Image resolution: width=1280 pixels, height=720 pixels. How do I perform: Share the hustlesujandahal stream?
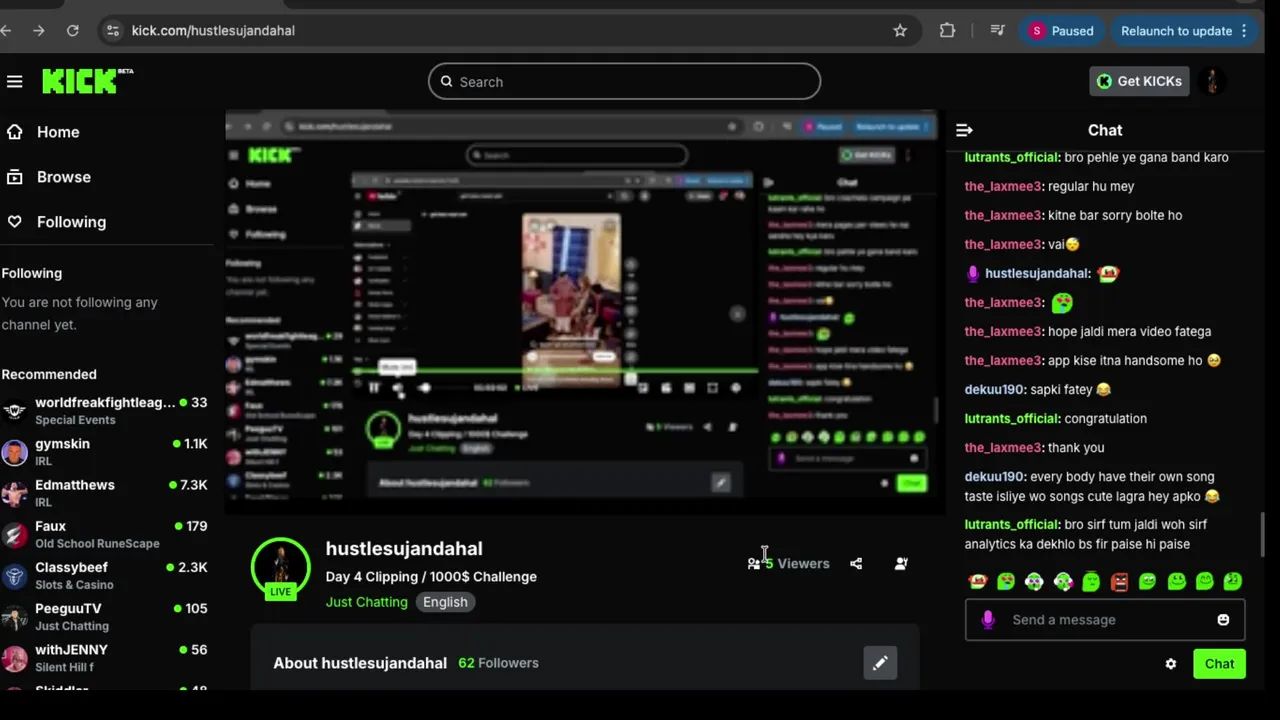(x=856, y=564)
